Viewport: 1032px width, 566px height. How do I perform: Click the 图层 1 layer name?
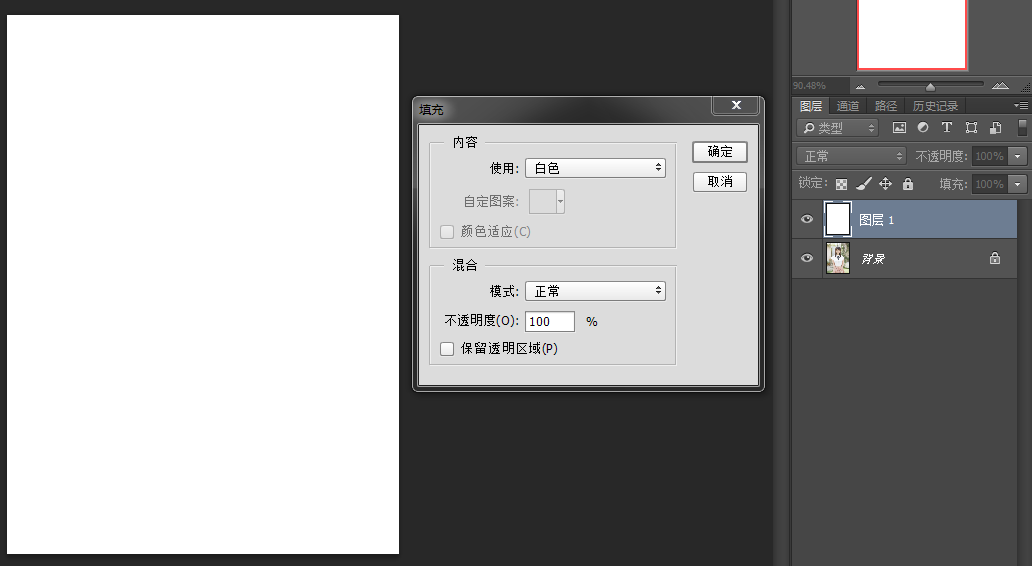coord(877,220)
